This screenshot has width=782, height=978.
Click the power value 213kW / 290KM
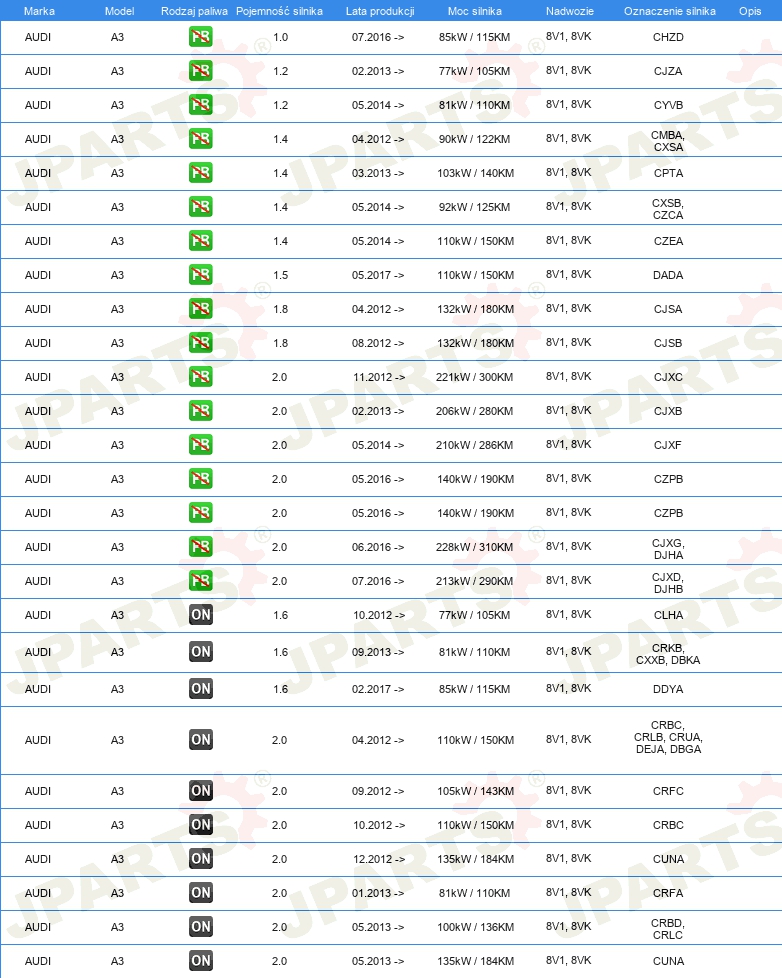pos(475,581)
